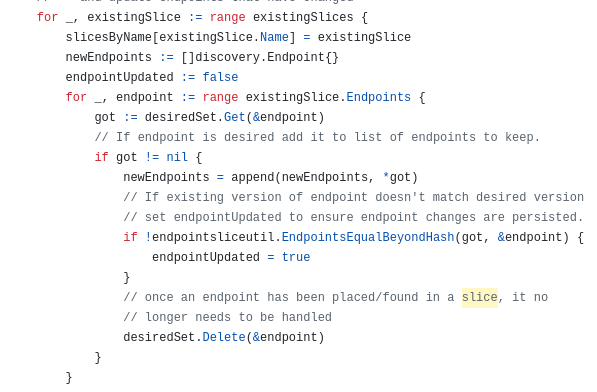The image size is (597, 392).
Task: Click the "range" keyword before existingSlices
Action: point(227,17)
